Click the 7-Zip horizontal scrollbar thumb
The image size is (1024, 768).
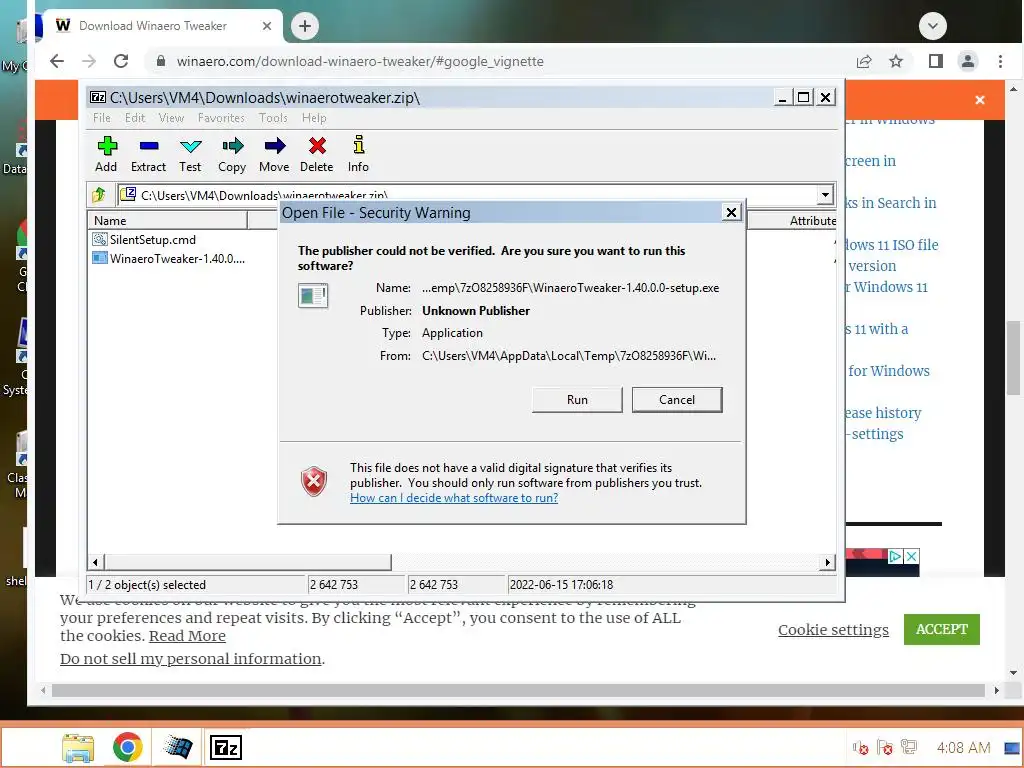[248, 562]
